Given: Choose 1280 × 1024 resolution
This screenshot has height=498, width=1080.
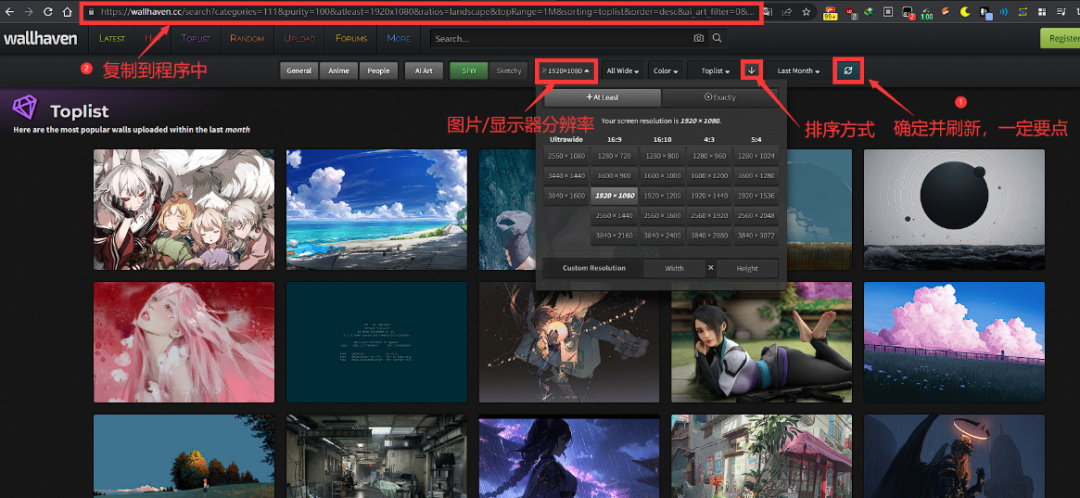Looking at the screenshot, I should (756, 156).
